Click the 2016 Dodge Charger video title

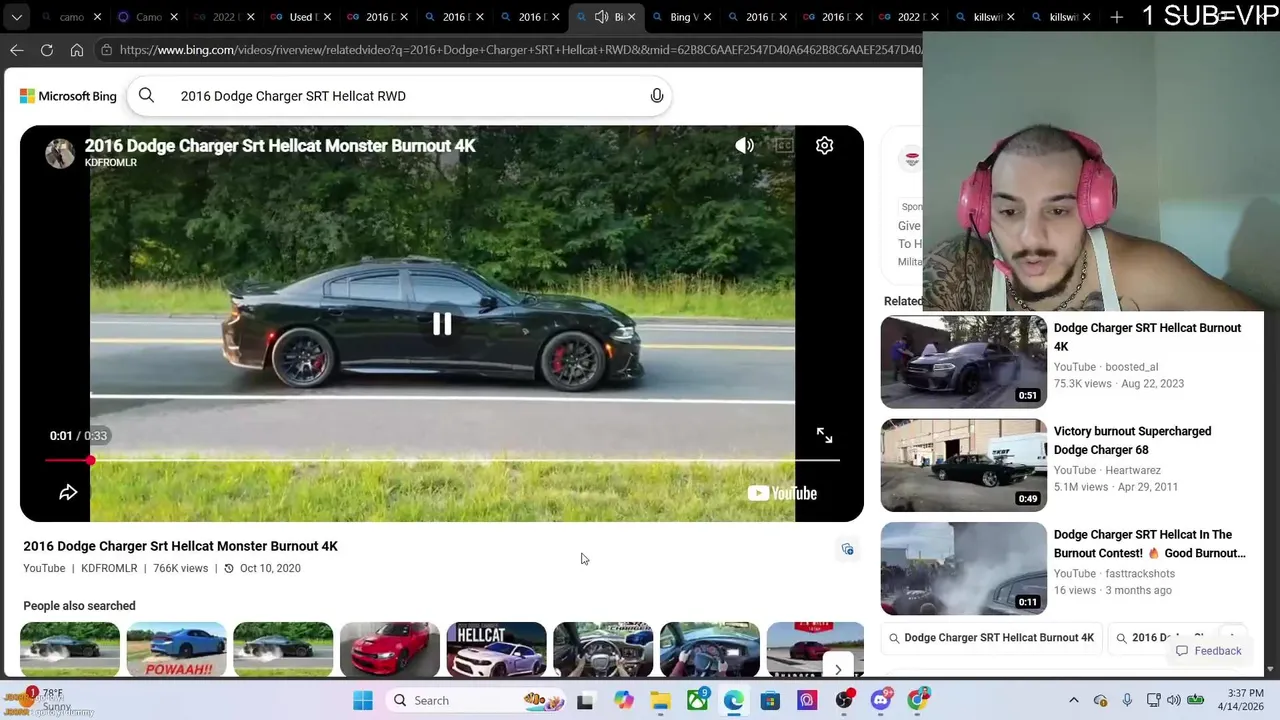click(180, 546)
